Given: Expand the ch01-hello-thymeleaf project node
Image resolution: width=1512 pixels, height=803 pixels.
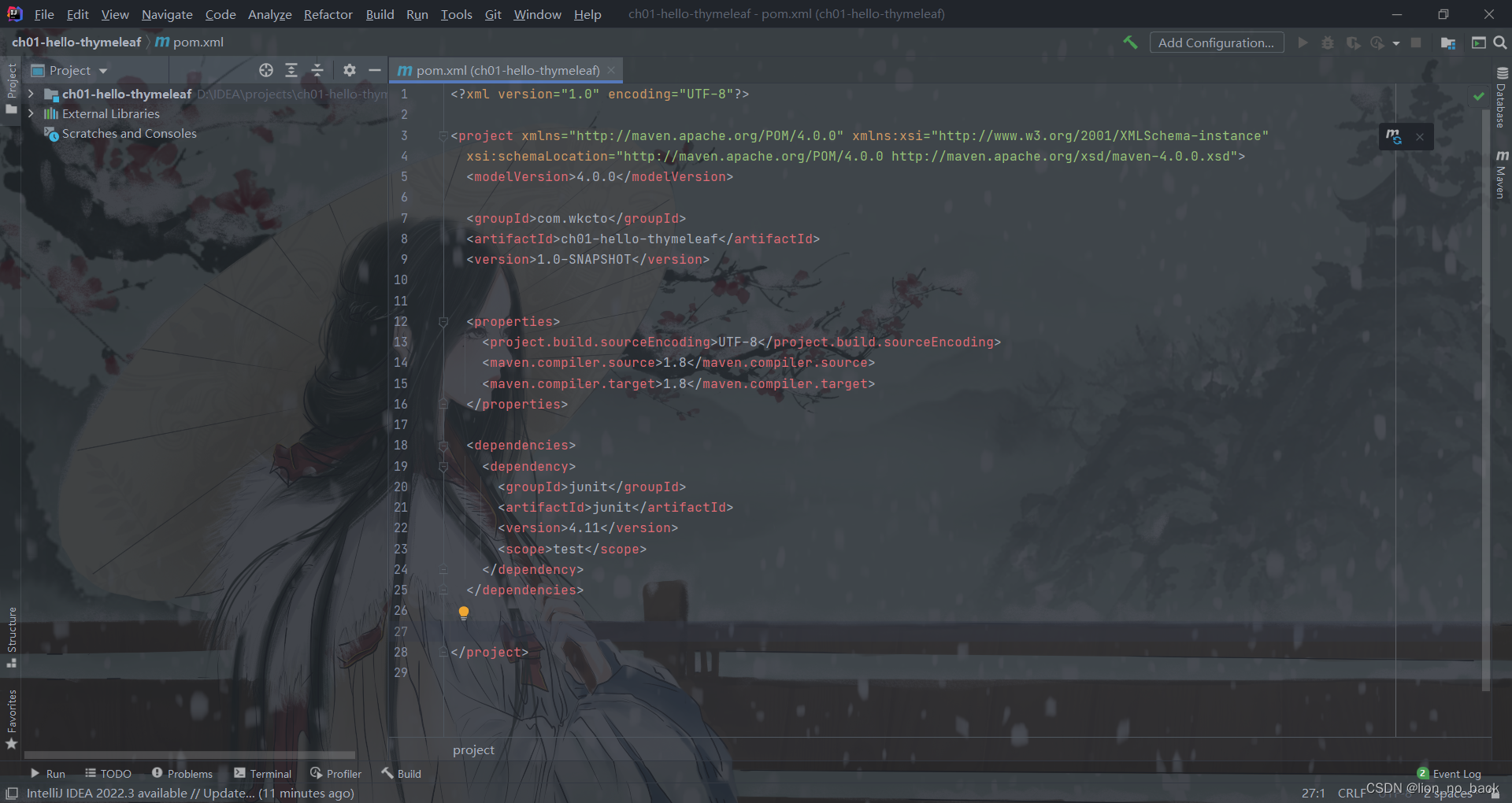Looking at the screenshot, I should (x=30, y=94).
